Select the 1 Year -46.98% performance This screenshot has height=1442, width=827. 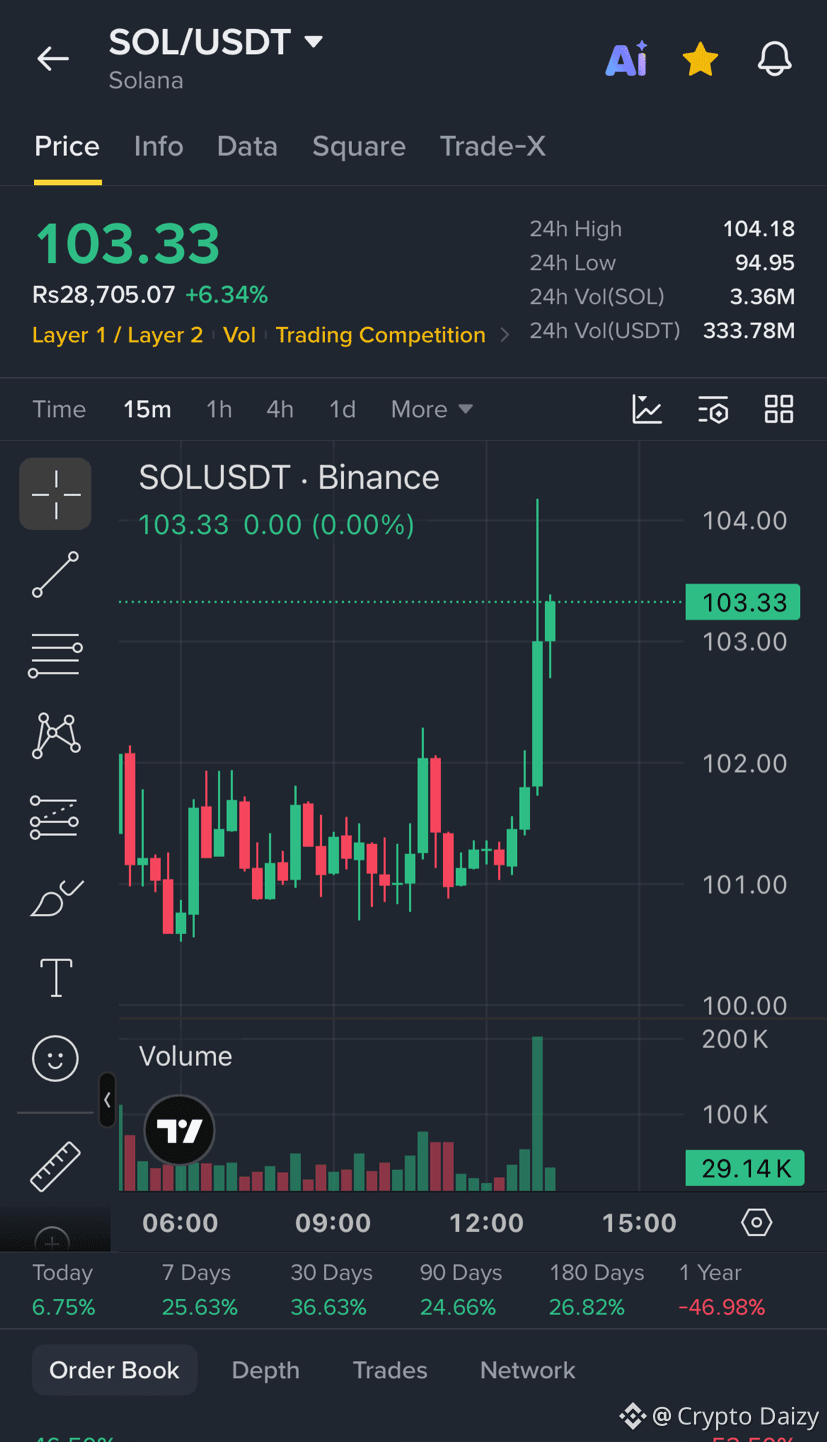[722, 1290]
